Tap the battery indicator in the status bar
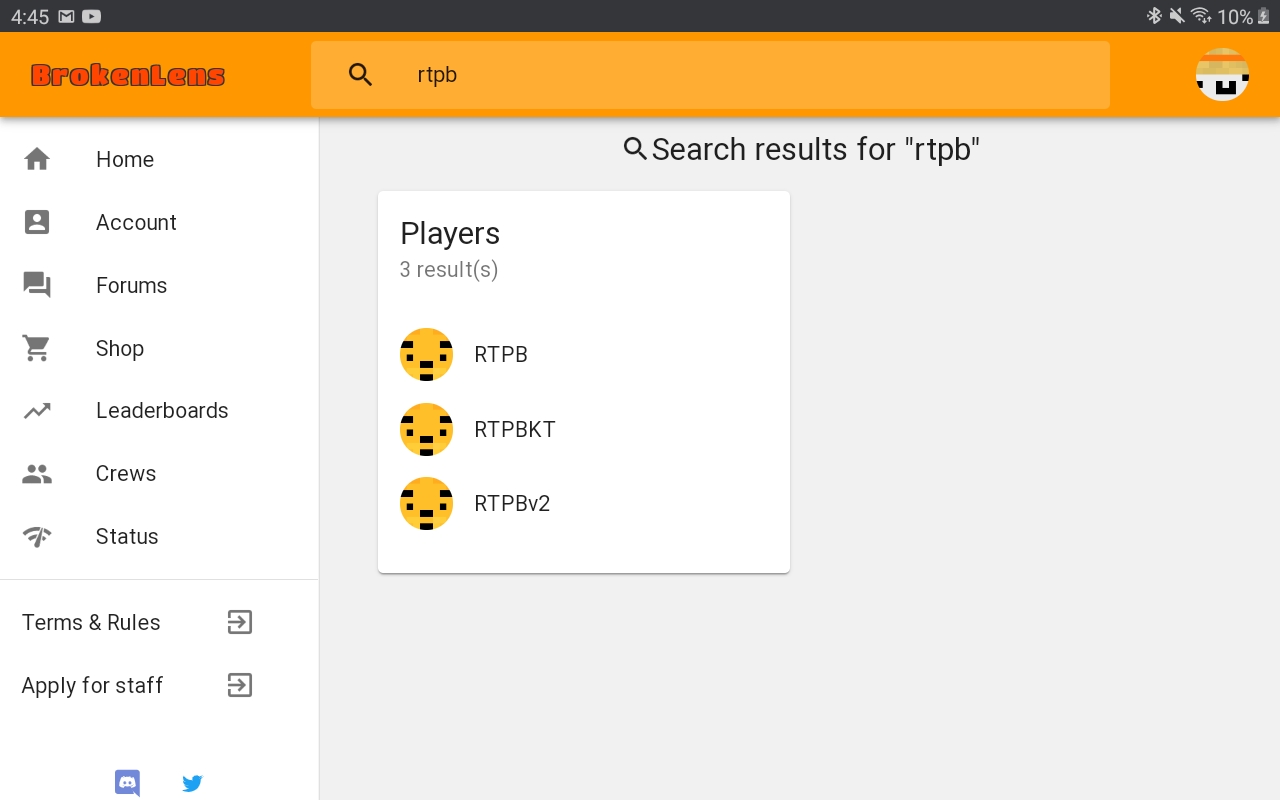Screen dimensions: 1280x800 click(x=1263, y=16)
